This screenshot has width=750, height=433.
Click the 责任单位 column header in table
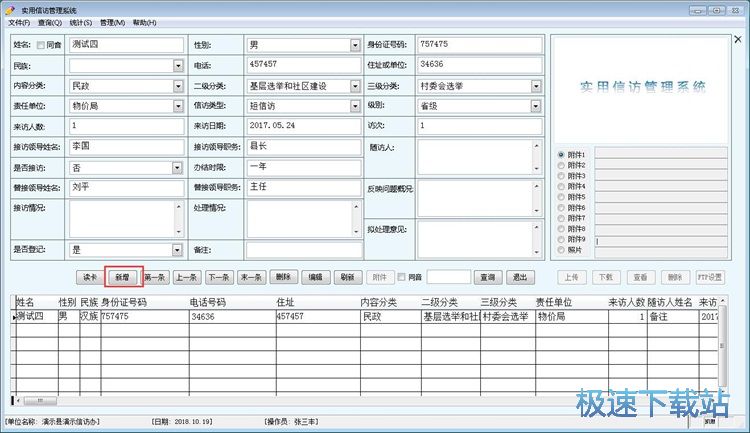tap(553, 302)
